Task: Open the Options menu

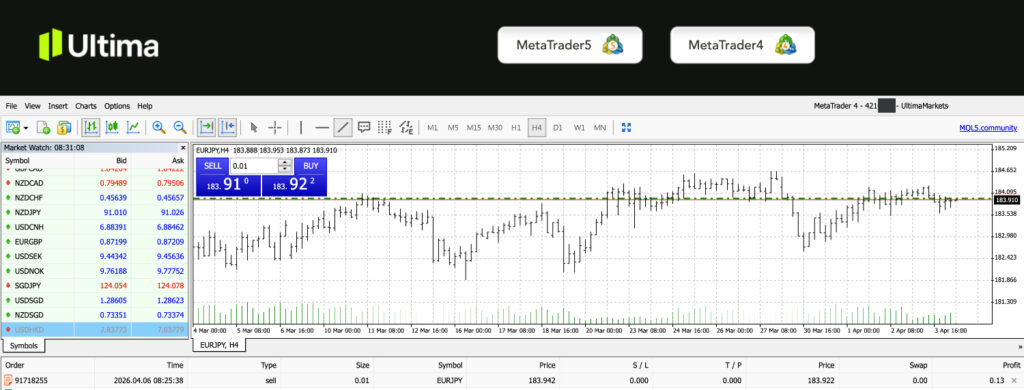Action: pyautogui.click(x=117, y=106)
